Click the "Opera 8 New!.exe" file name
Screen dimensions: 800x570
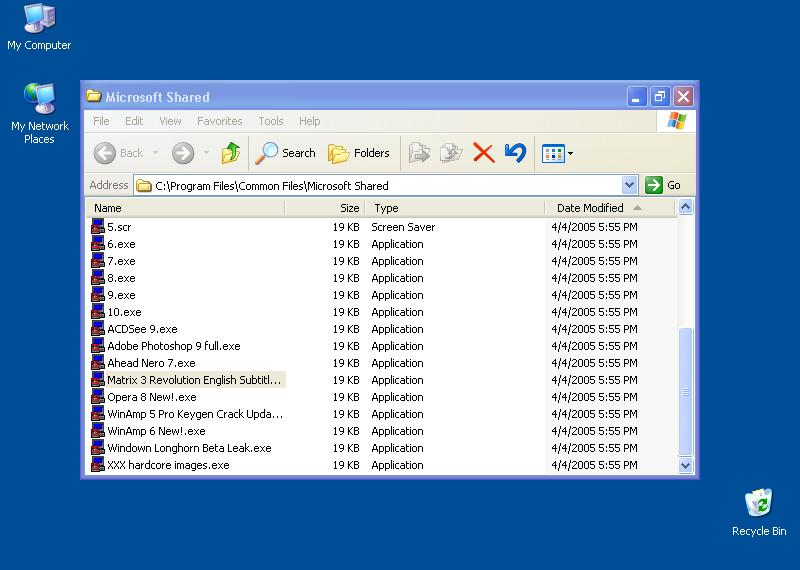pyautogui.click(x=152, y=397)
